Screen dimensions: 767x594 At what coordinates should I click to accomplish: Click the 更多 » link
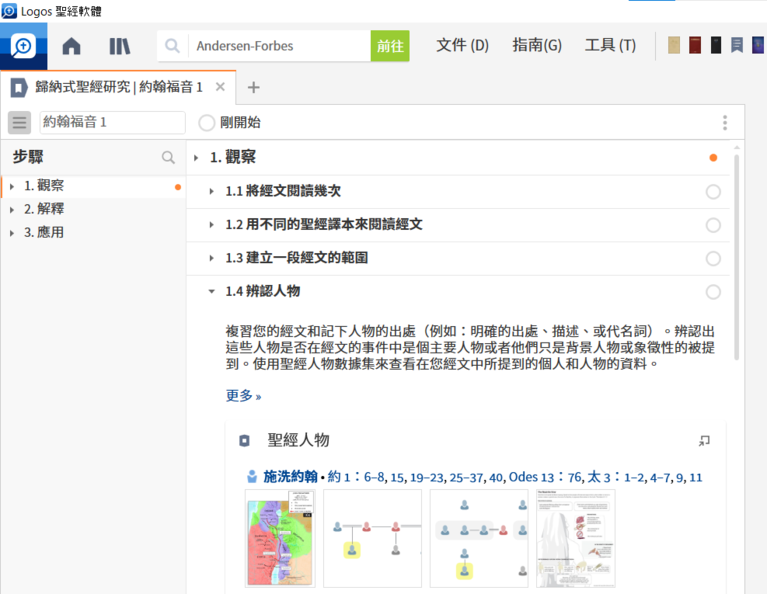tap(243, 395)
